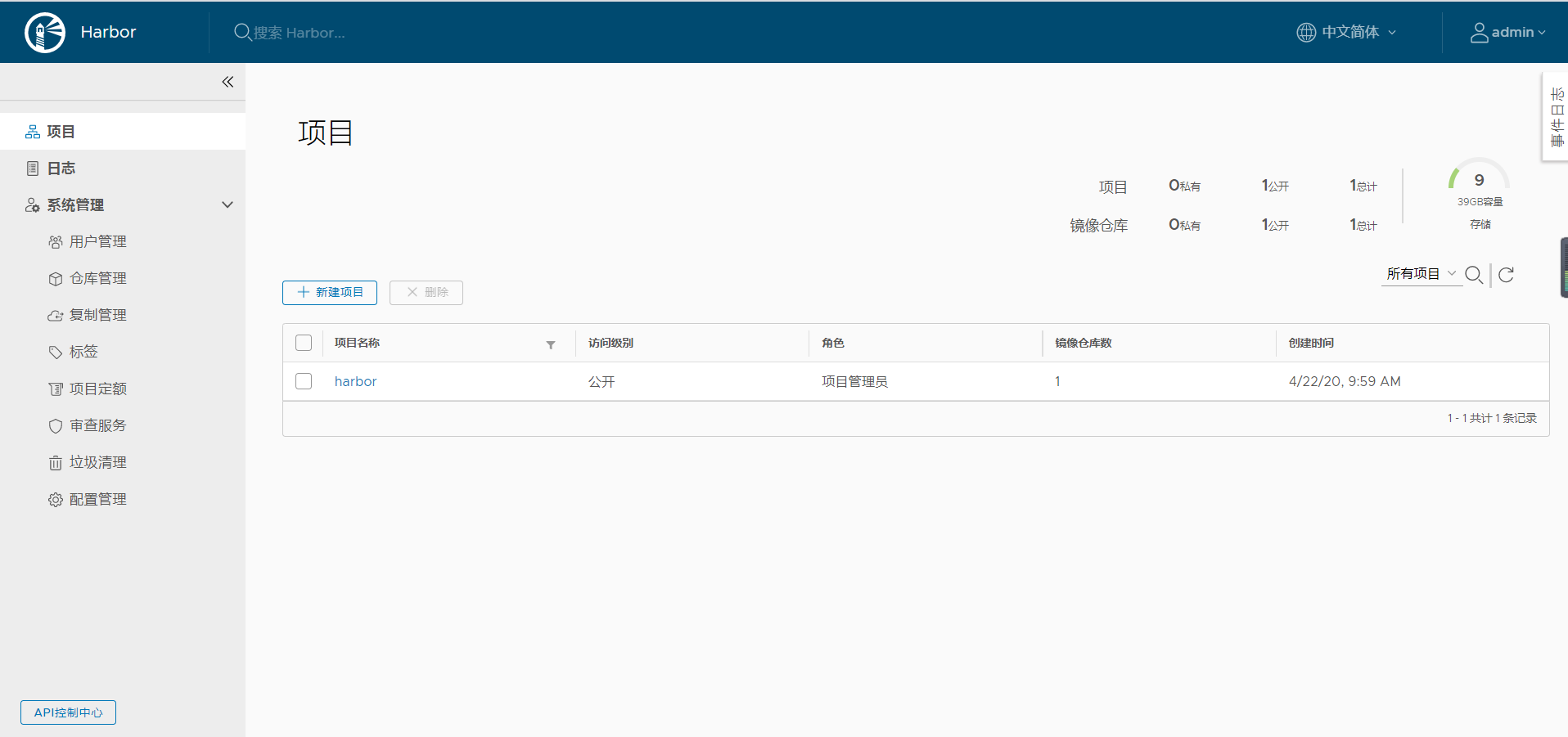Screen dimensions: 1568x737
Task: Select all projects with header checkbox
Action: pyautogui.click(x=304, y=343)
